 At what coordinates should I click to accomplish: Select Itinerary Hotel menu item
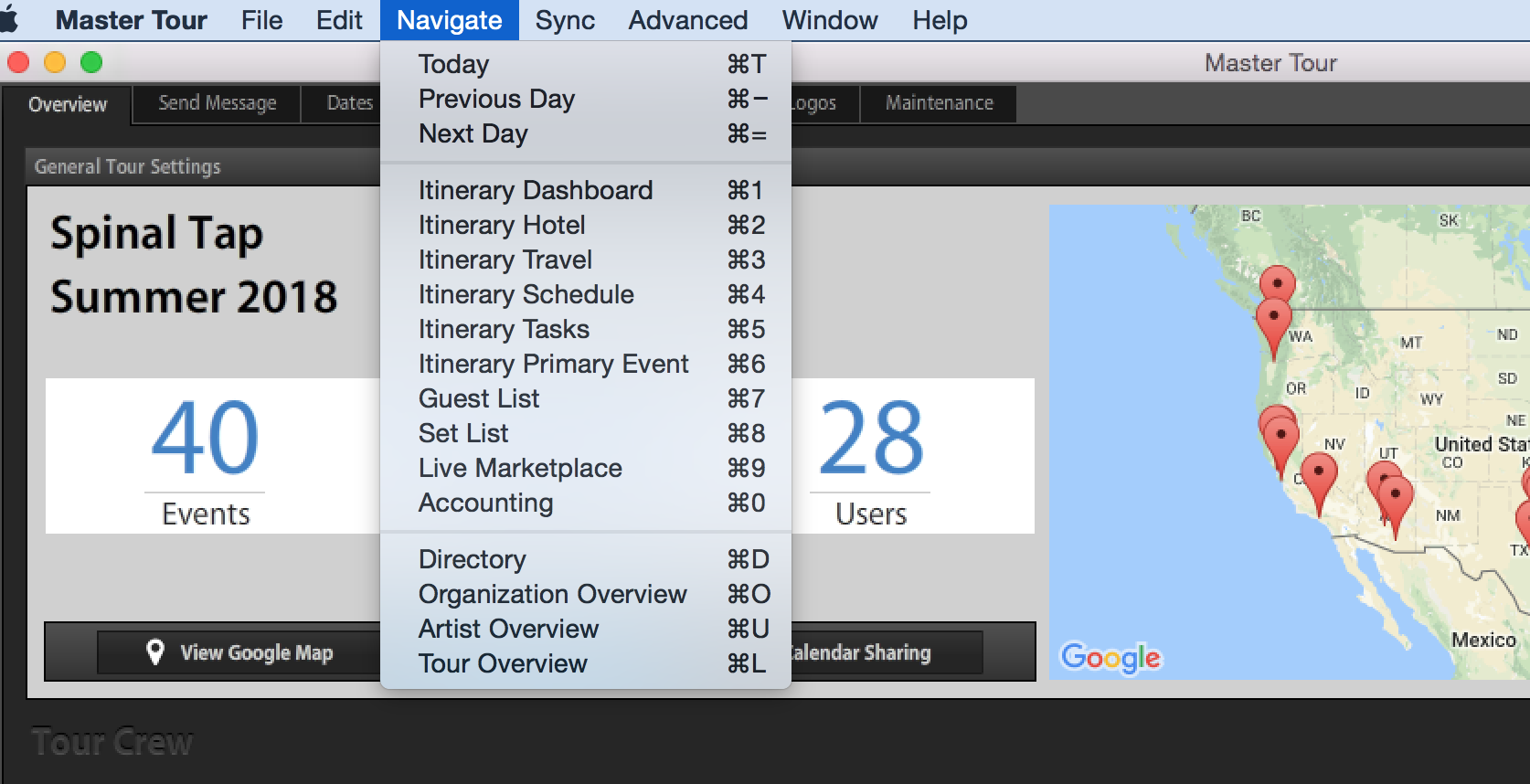[585, 225]
